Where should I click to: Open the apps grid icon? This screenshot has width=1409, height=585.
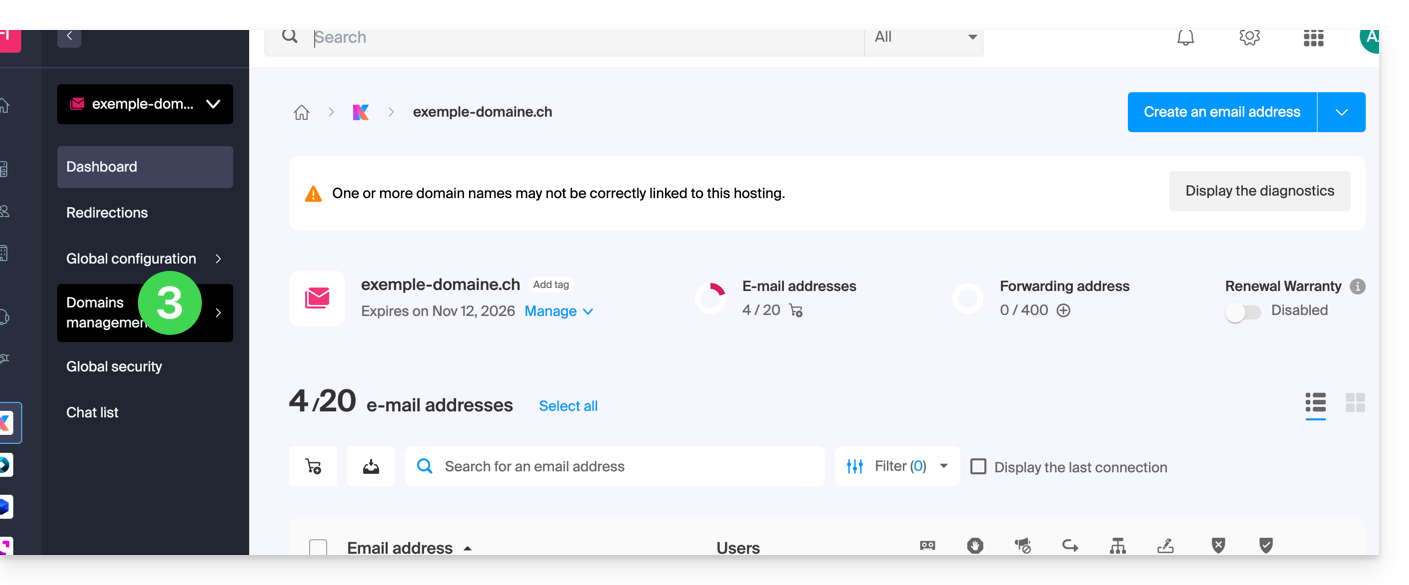click(x=1313, y=38)
